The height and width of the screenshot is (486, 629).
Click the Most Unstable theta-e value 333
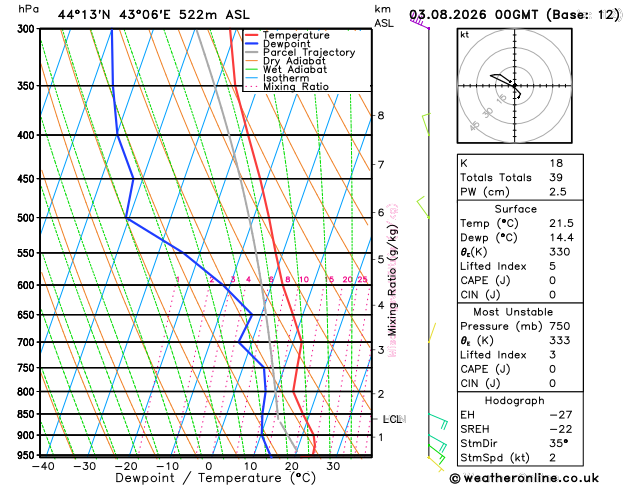(560, 340)
